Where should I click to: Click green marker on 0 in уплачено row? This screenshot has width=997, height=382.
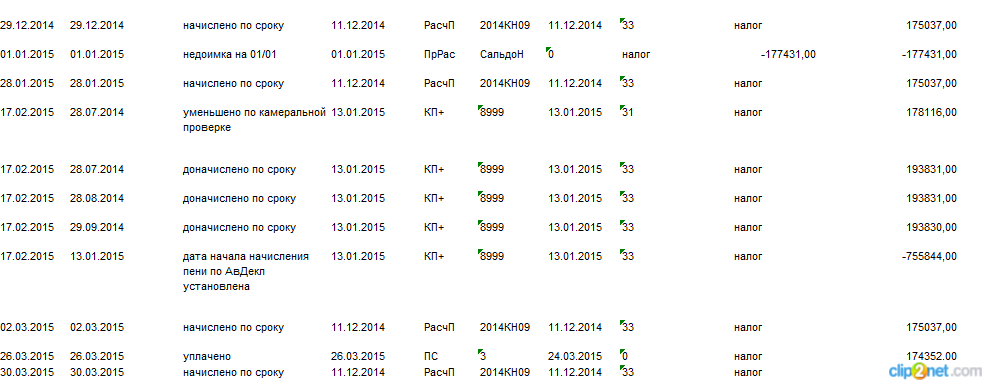point(622,352)
